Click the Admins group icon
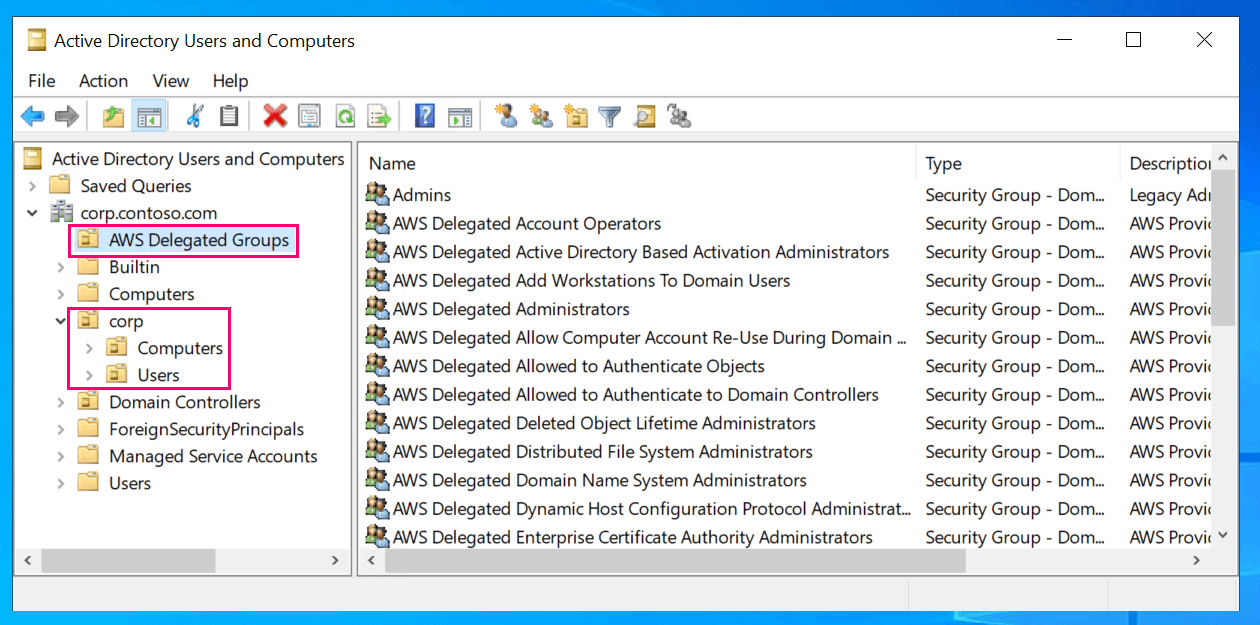Image resolution: width=1260 pixels, height=625 pixels. [x=377, y=194]
